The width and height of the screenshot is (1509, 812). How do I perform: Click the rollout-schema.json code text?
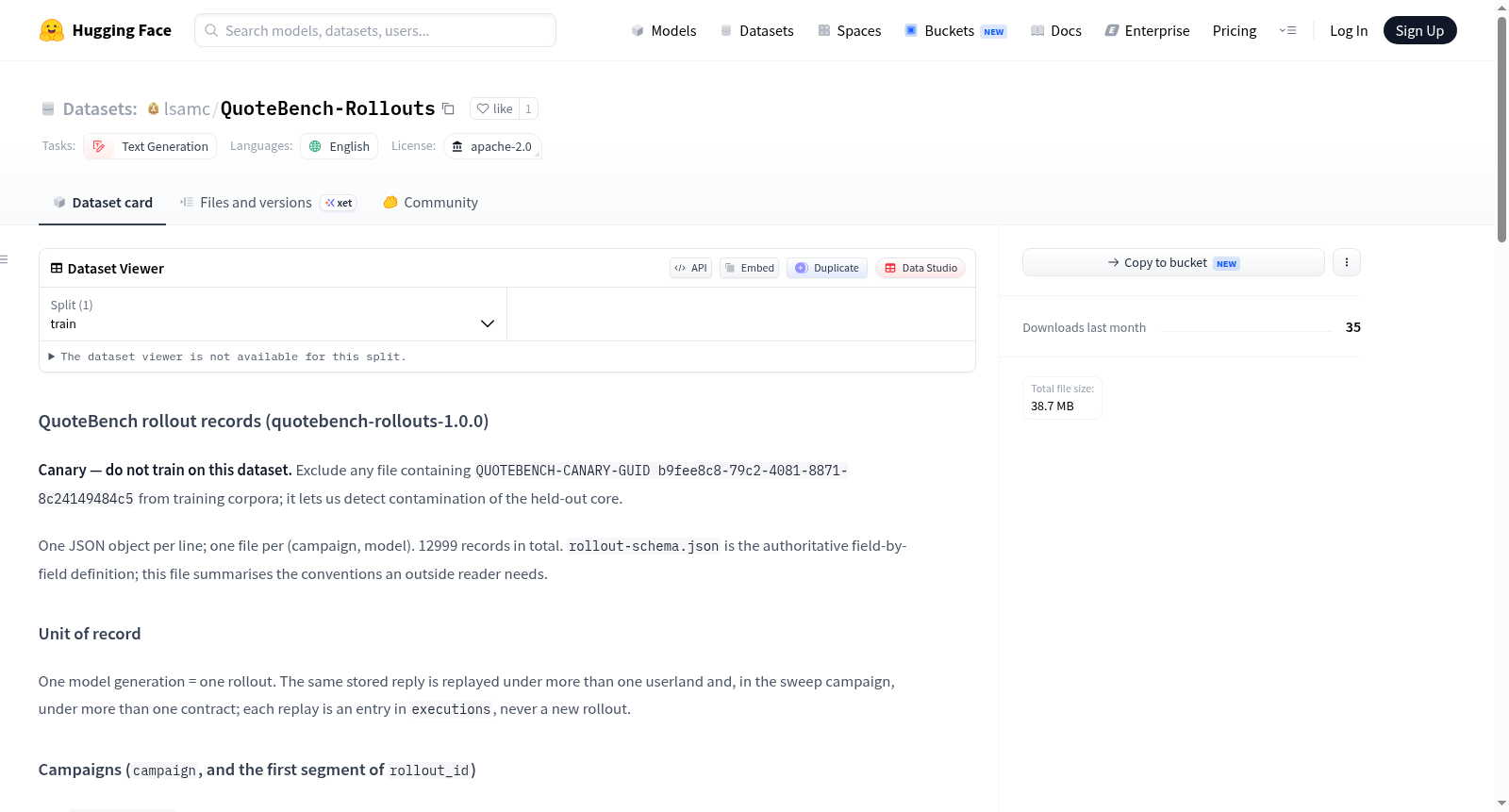pyautogui.click(x=643, y=546)
